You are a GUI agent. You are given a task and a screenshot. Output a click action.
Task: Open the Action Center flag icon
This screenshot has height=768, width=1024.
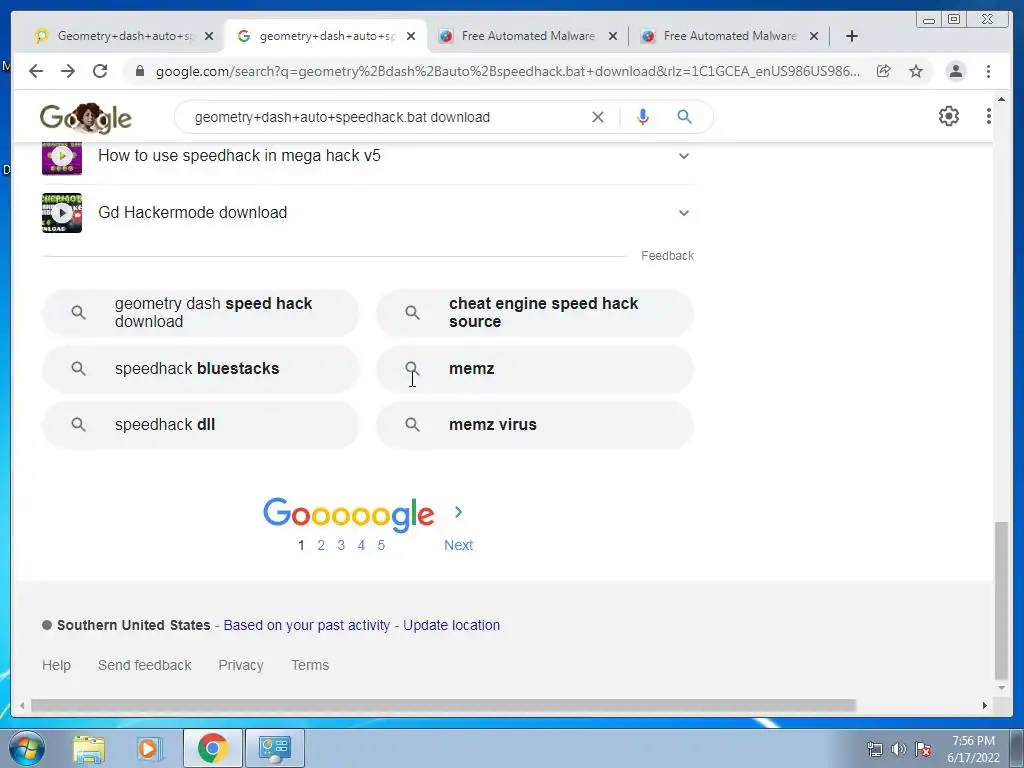tap(923, 749)
